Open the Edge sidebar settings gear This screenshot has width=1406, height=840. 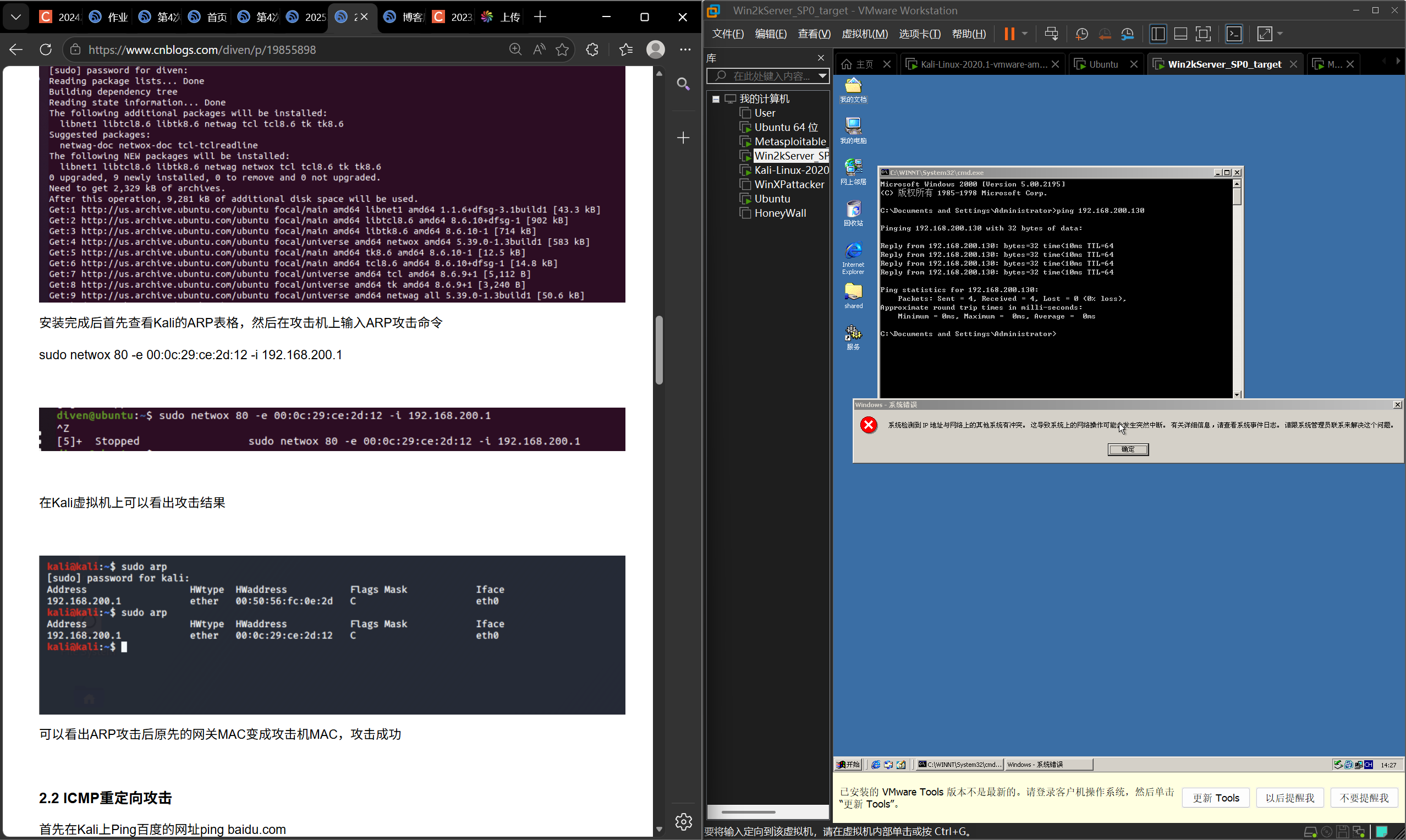683,821
